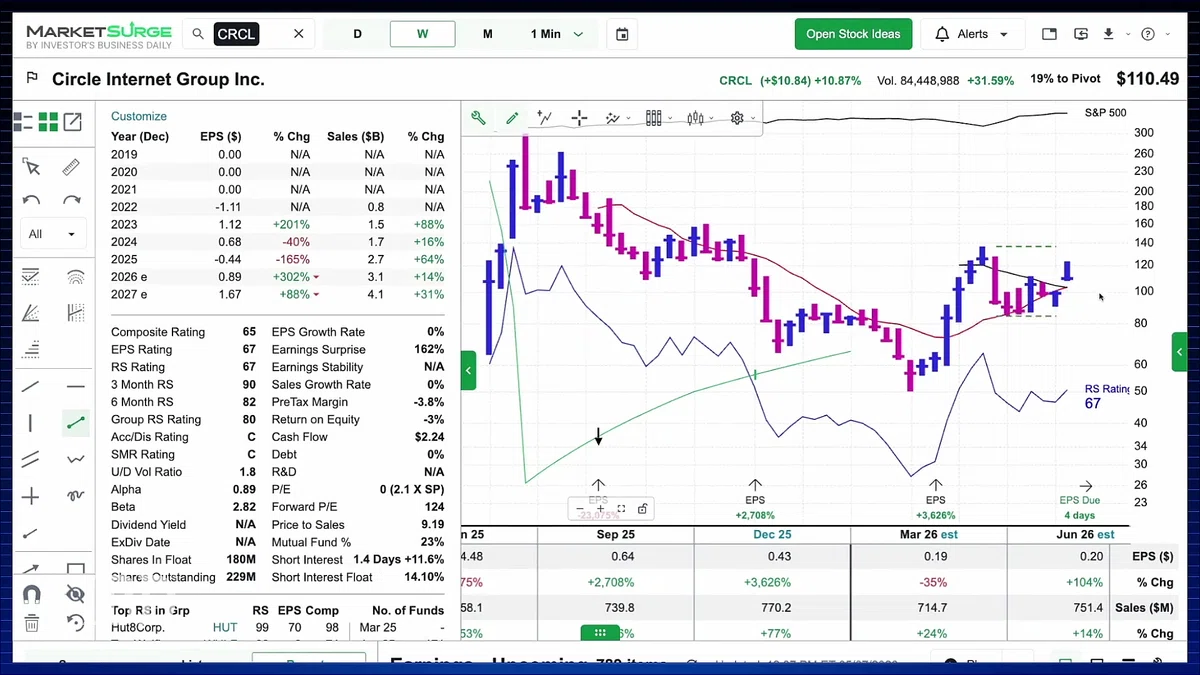Open the wrench chart tools icon

click(478, 118)
